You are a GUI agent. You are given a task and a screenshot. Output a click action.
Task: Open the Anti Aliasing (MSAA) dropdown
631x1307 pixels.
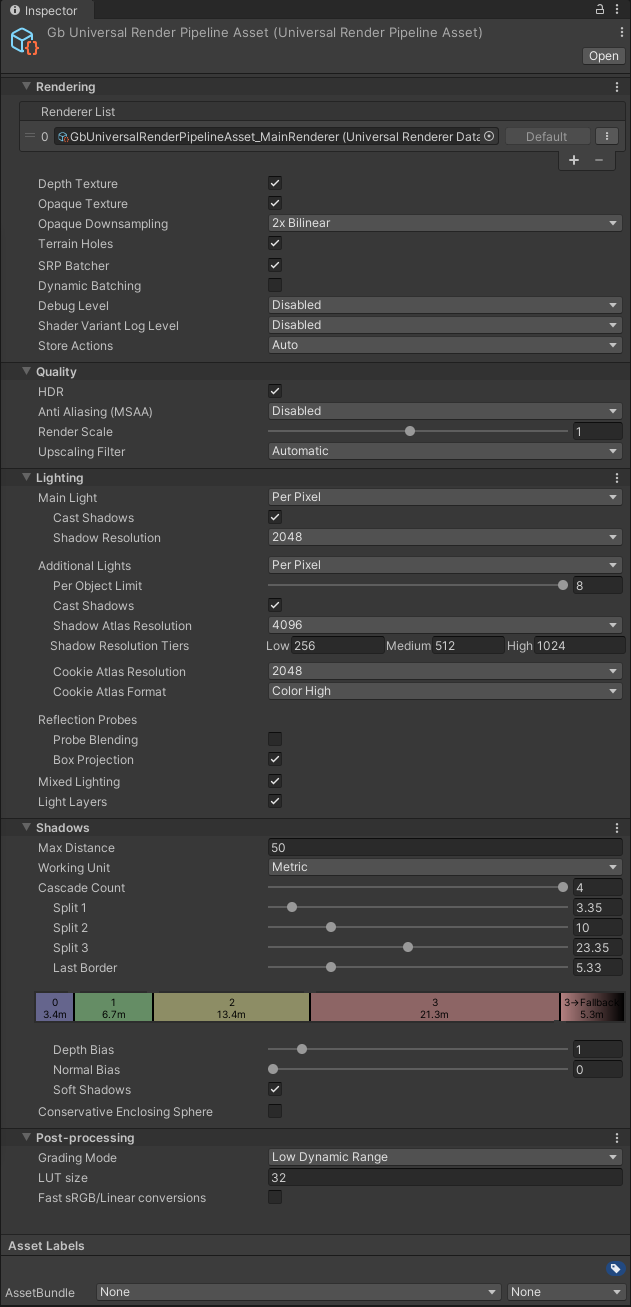click(445, 411)
